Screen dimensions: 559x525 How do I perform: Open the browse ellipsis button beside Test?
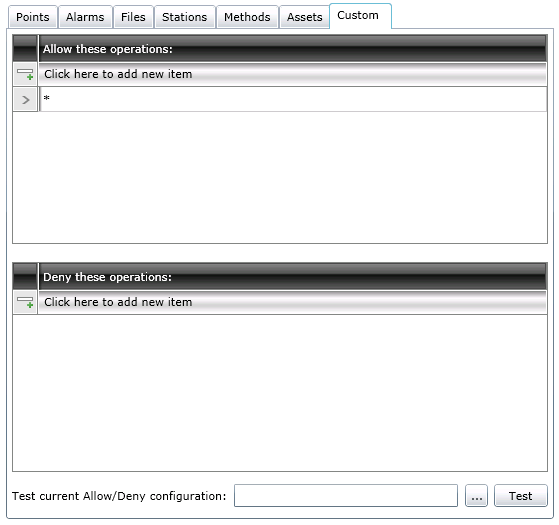point(476,496)
